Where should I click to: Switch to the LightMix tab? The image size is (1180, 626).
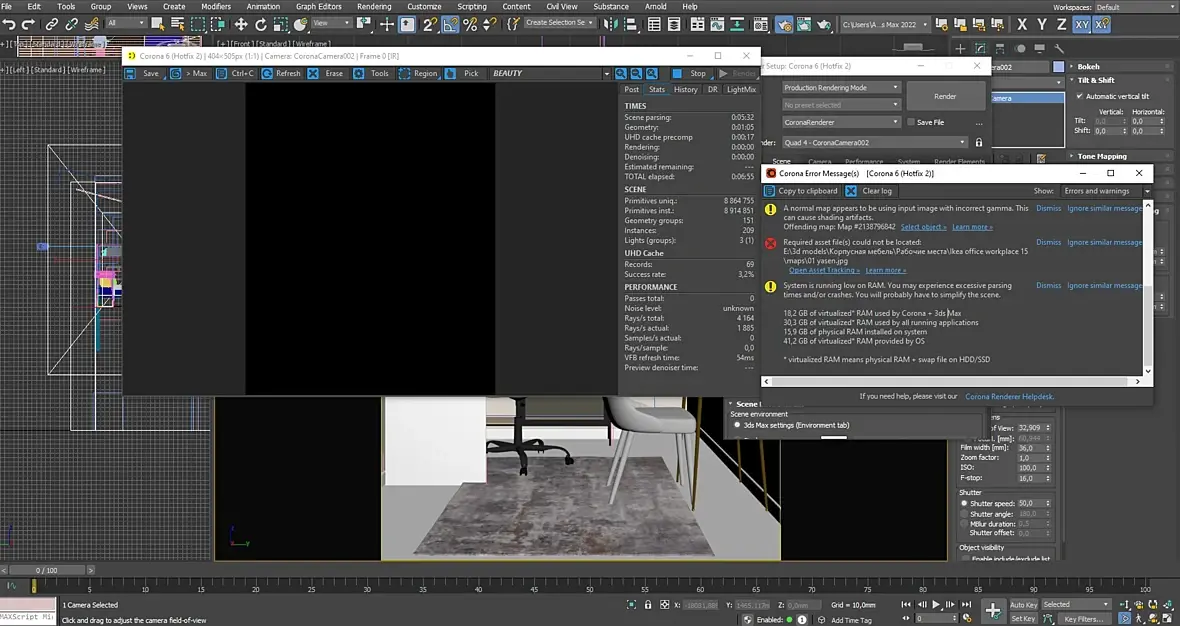click(741, 90)
